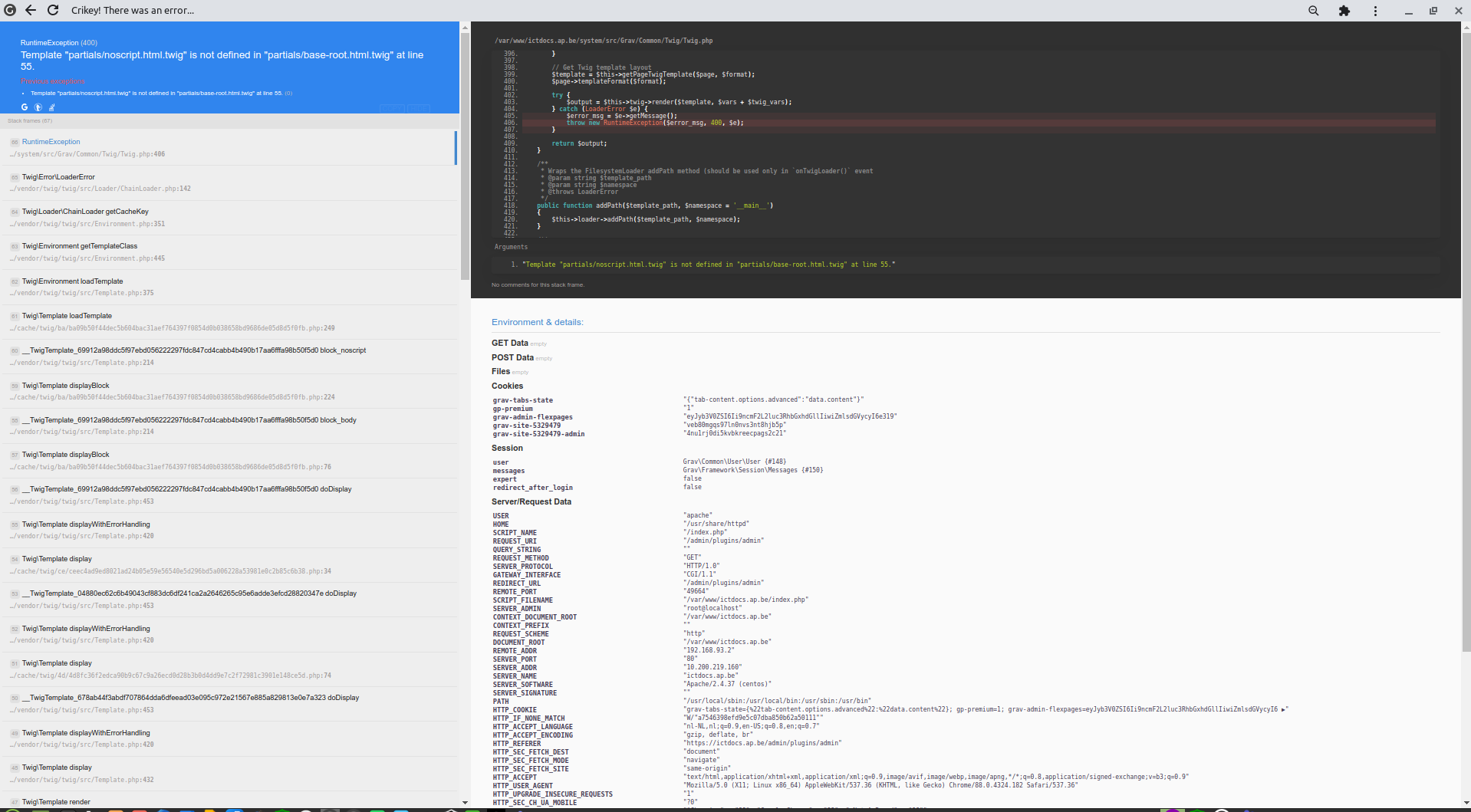
Task: Click the 'grav-admin-flexpages' cookie name
Action: point(533,417)
